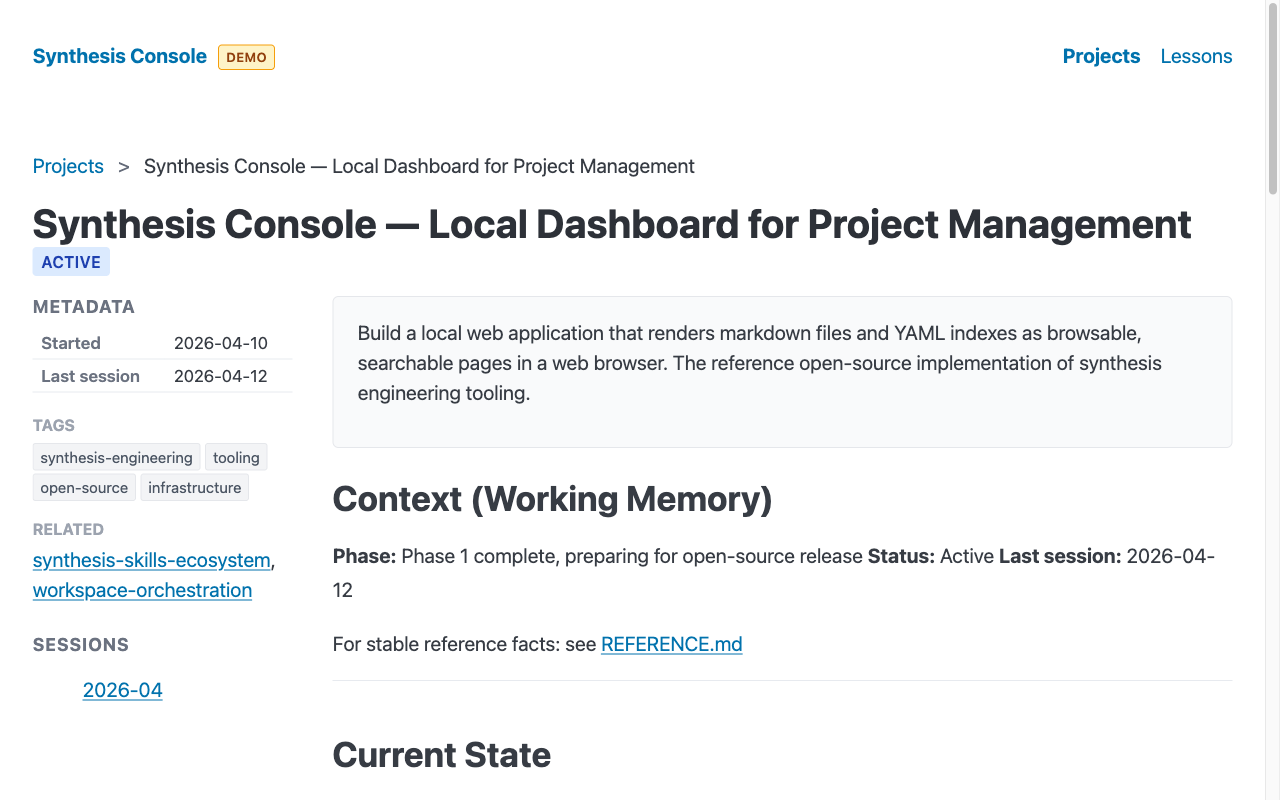Click the Synthesis Console home title
The width and height of the screenshot is (1280, 800).
(x=119, y=56)
